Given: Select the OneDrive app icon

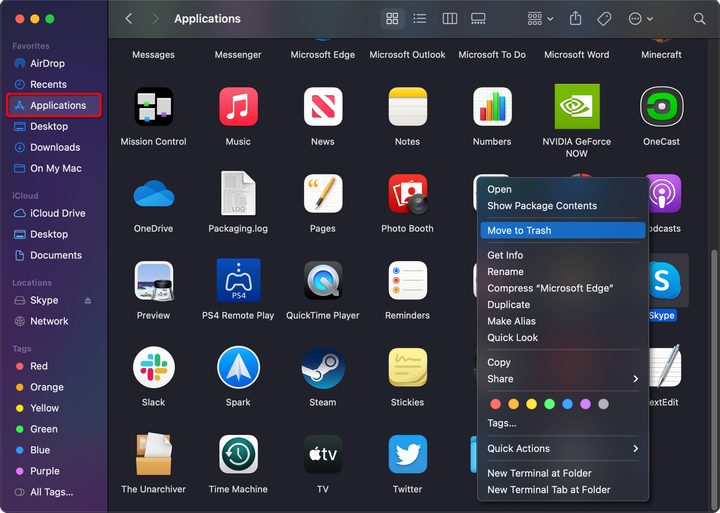Looking at the screenshot, I should pos(153,194).
